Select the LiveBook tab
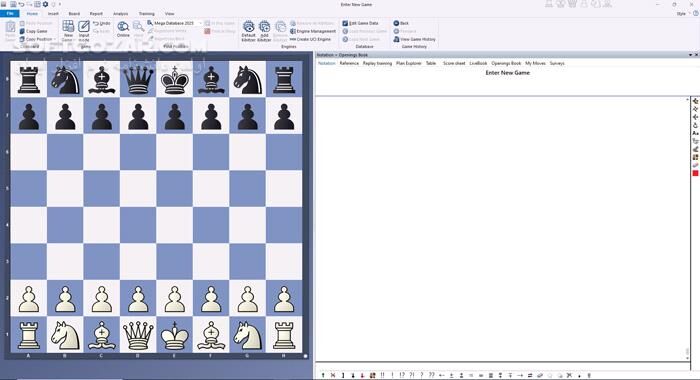The width and height of the screenshot is (700, 380). [x=478, y=63]
